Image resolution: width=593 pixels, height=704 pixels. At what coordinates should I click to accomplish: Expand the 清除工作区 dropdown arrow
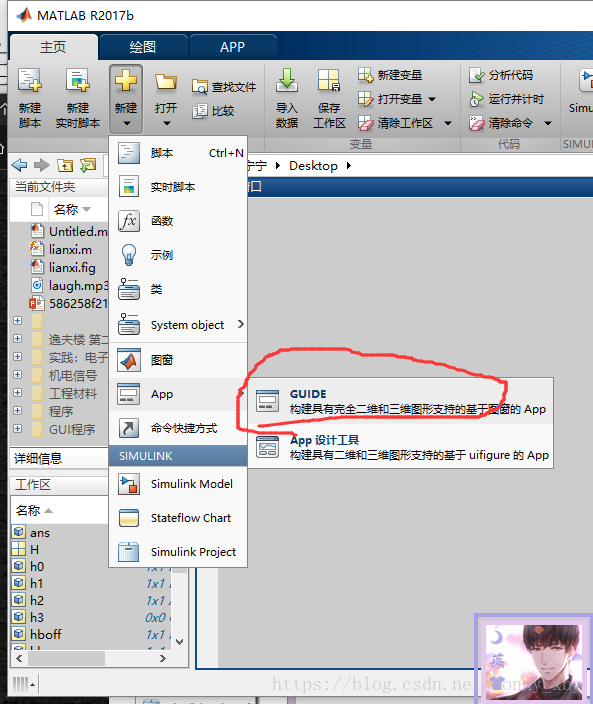point(448,123)
